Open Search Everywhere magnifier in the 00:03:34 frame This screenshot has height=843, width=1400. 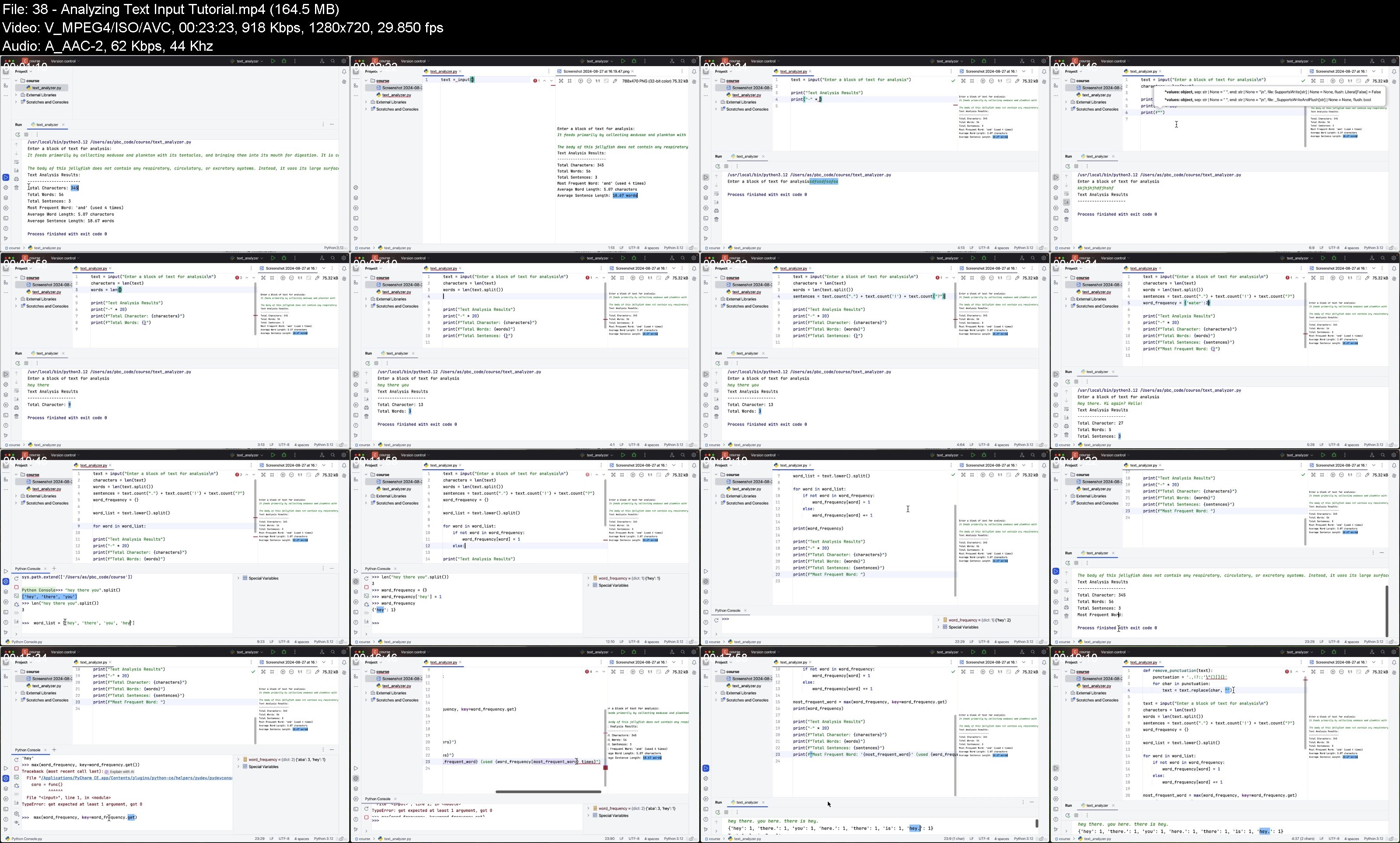(1032, 61)
